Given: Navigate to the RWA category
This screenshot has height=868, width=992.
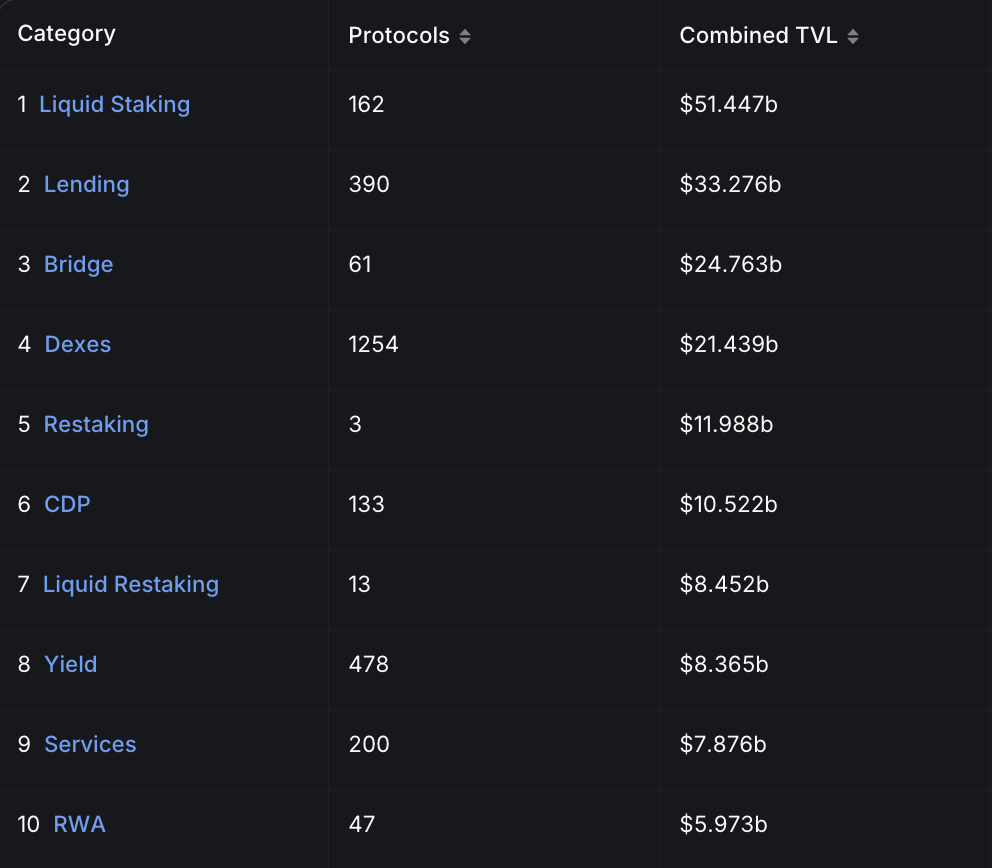Looking at the screenshot, I should (x=79, y=824).
